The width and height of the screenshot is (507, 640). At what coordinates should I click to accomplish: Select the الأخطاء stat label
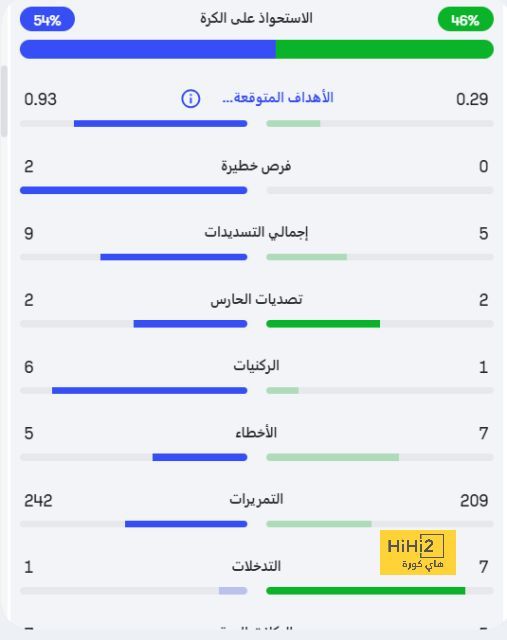pyautogui.click(x=256, y=432)
